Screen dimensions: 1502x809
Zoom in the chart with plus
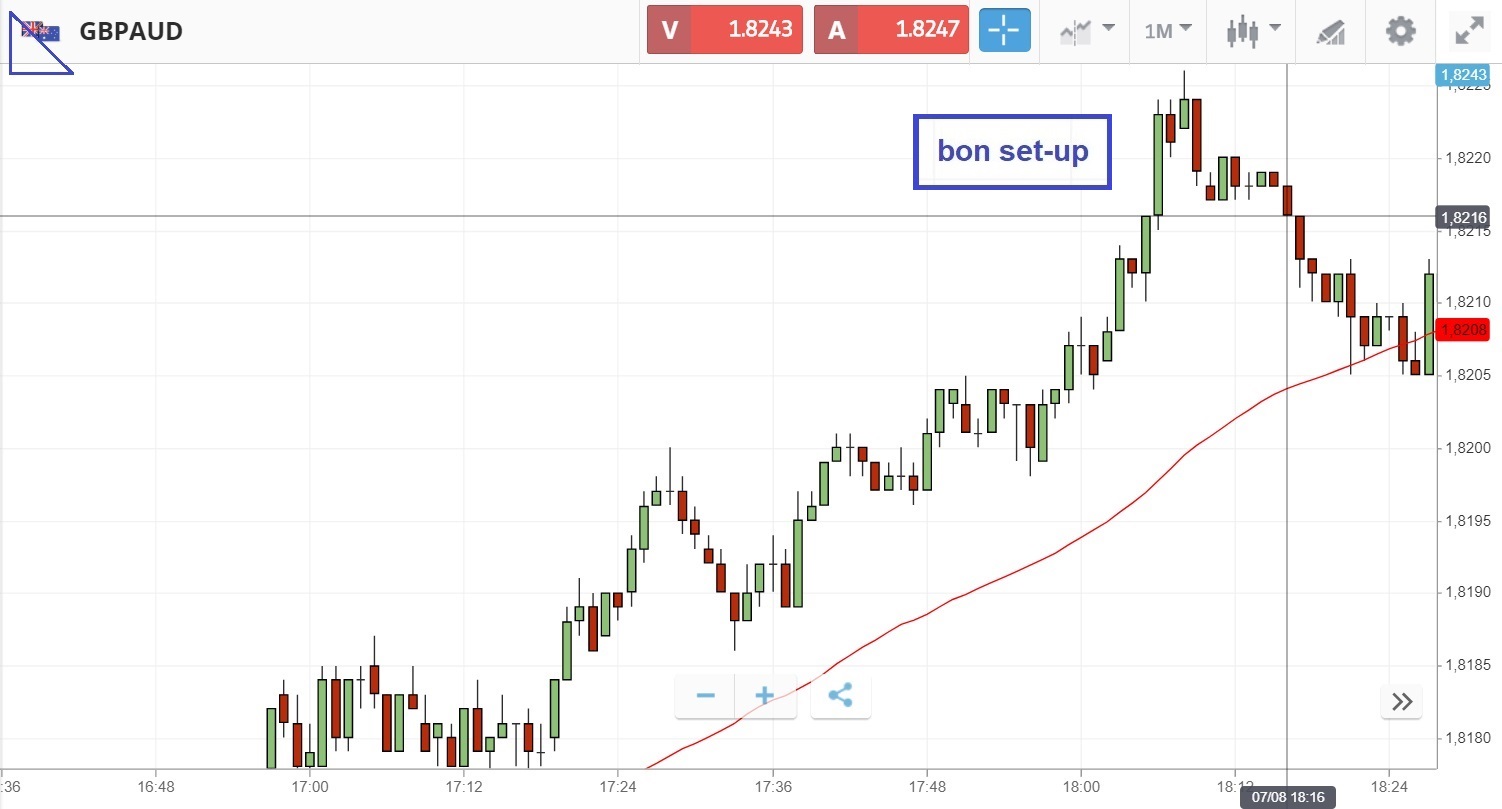pyautogui.click(x=765, y=696)
